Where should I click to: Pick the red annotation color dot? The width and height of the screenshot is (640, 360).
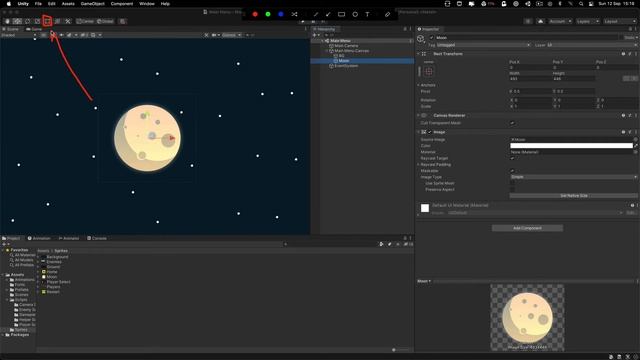coord(255,14)
